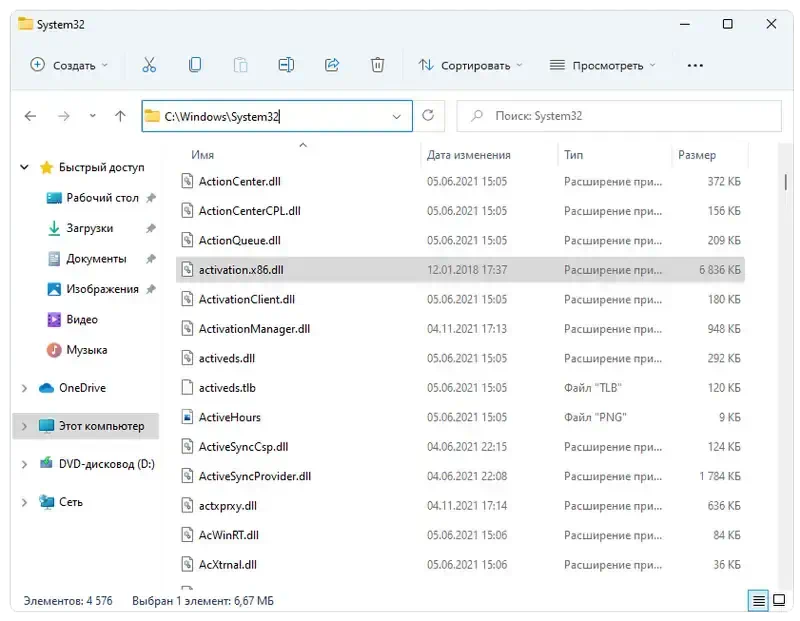This screenshot has width=800, height=621.
Task: Open the three-dots more options menu
Action: click(x=695, y=65)
